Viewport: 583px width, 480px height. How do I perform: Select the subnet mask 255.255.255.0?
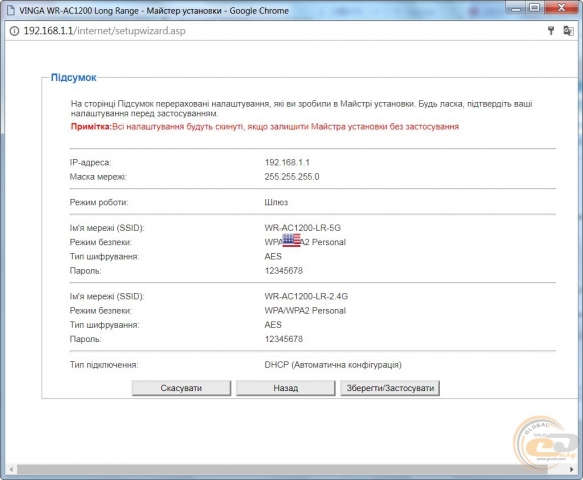[292, 177]
